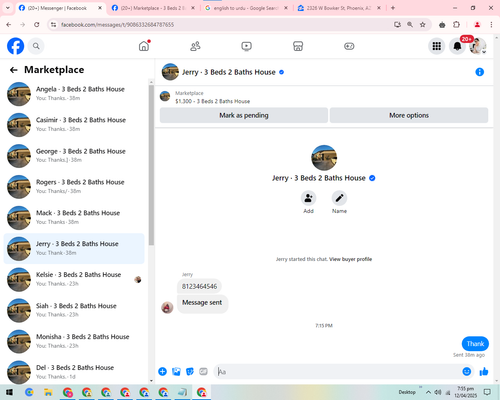Click scroll-down arrow of chat list scrollbar
The height and width of the screenshot is (400, 500).
pyautogui.click(x=151, y=381)
